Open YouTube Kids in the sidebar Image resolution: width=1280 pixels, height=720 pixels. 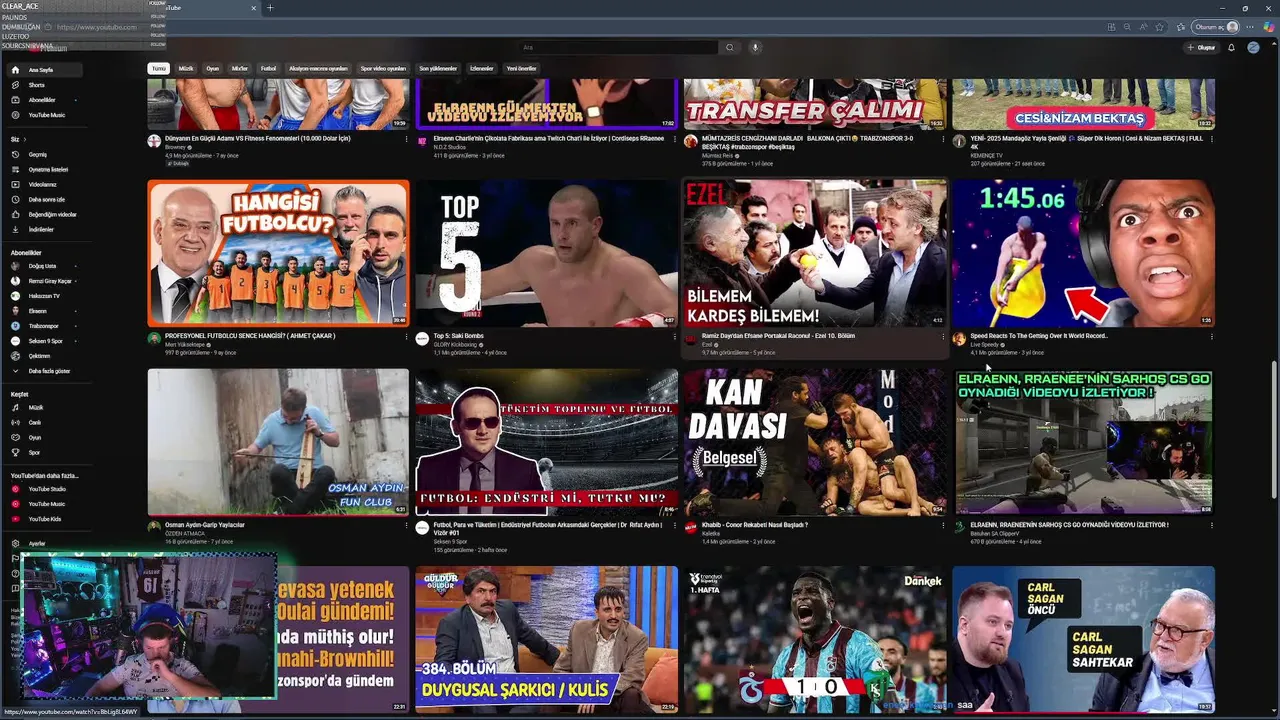[45, 519]
